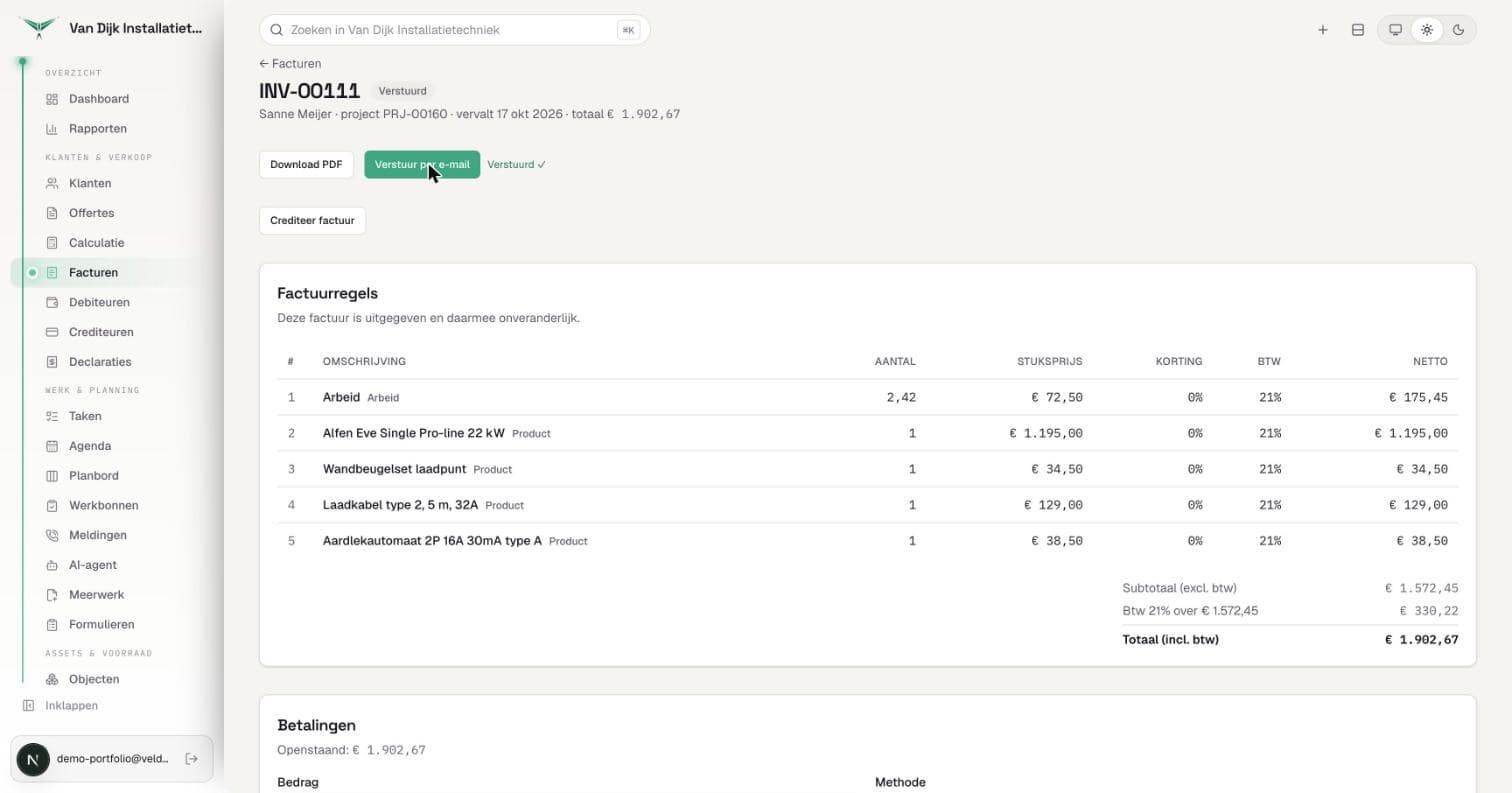
Task: Focus the Zoeken in Van Dijk search field
Action: coord(454,30)
